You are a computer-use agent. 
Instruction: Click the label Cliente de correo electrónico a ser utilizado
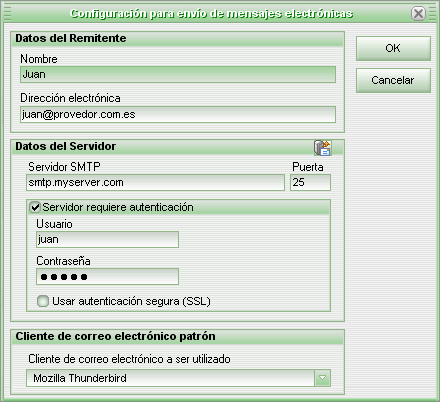point(129,359)
